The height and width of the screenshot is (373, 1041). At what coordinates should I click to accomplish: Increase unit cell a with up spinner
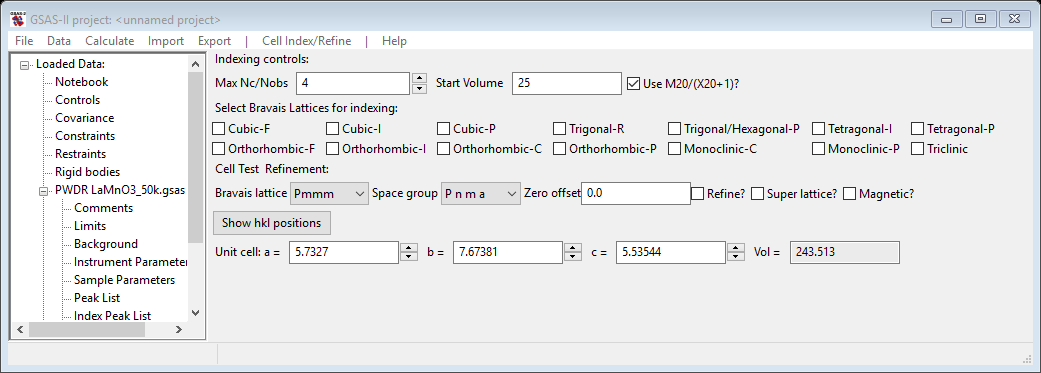click(x=408, y=248)
